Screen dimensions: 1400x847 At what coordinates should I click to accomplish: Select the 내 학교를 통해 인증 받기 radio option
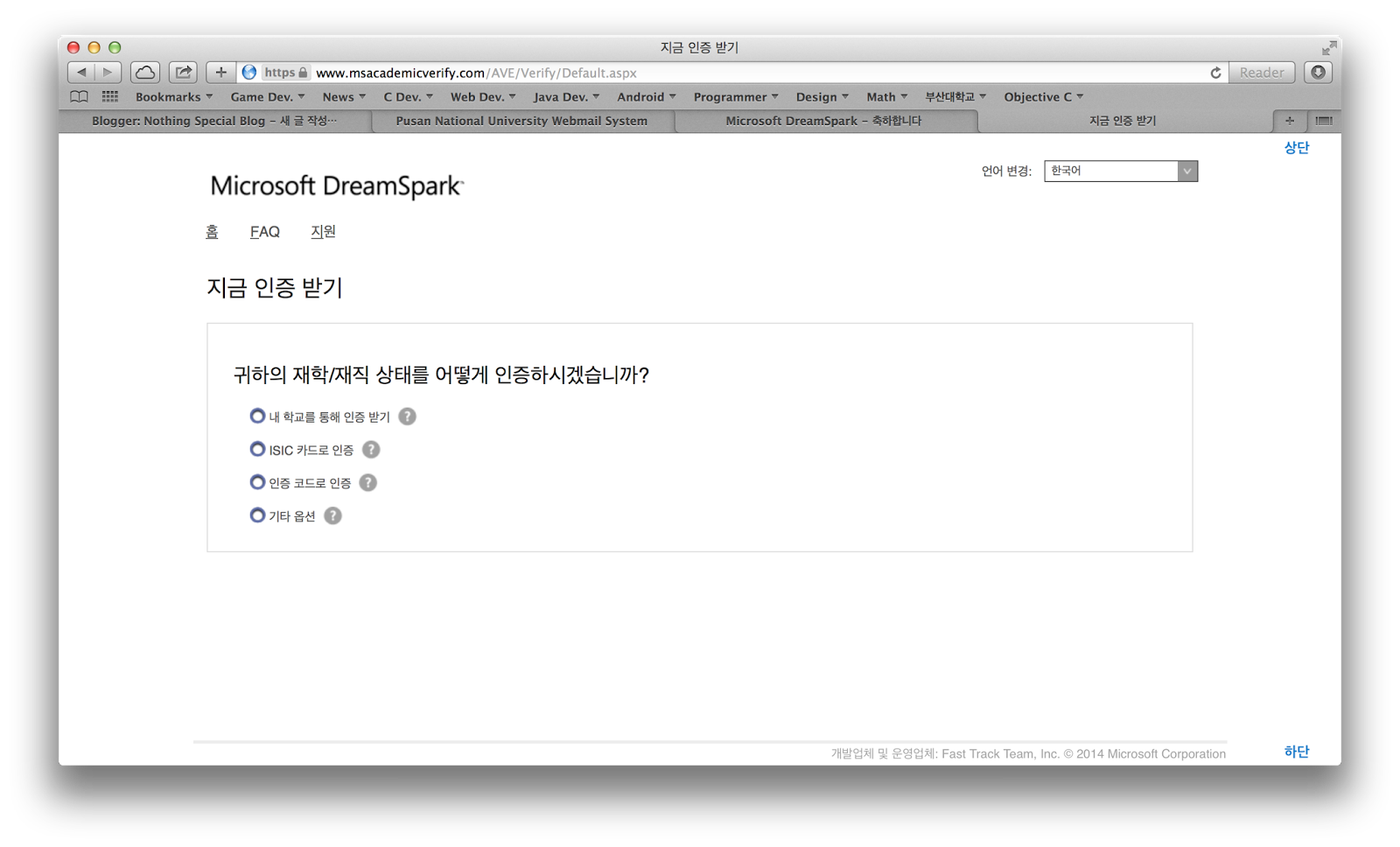[x=257, y=416]
